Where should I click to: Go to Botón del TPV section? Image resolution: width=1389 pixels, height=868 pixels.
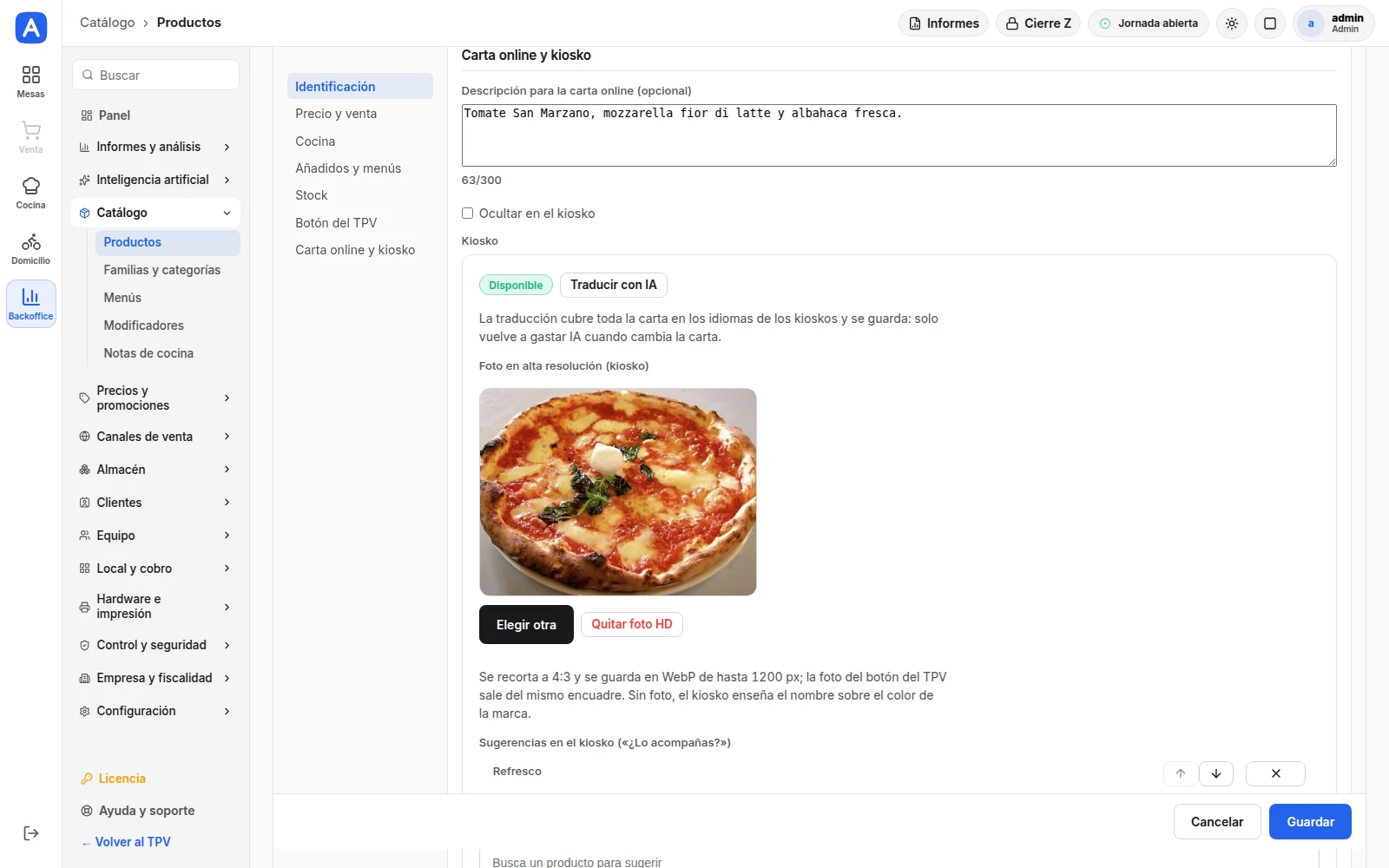[359, 223]
